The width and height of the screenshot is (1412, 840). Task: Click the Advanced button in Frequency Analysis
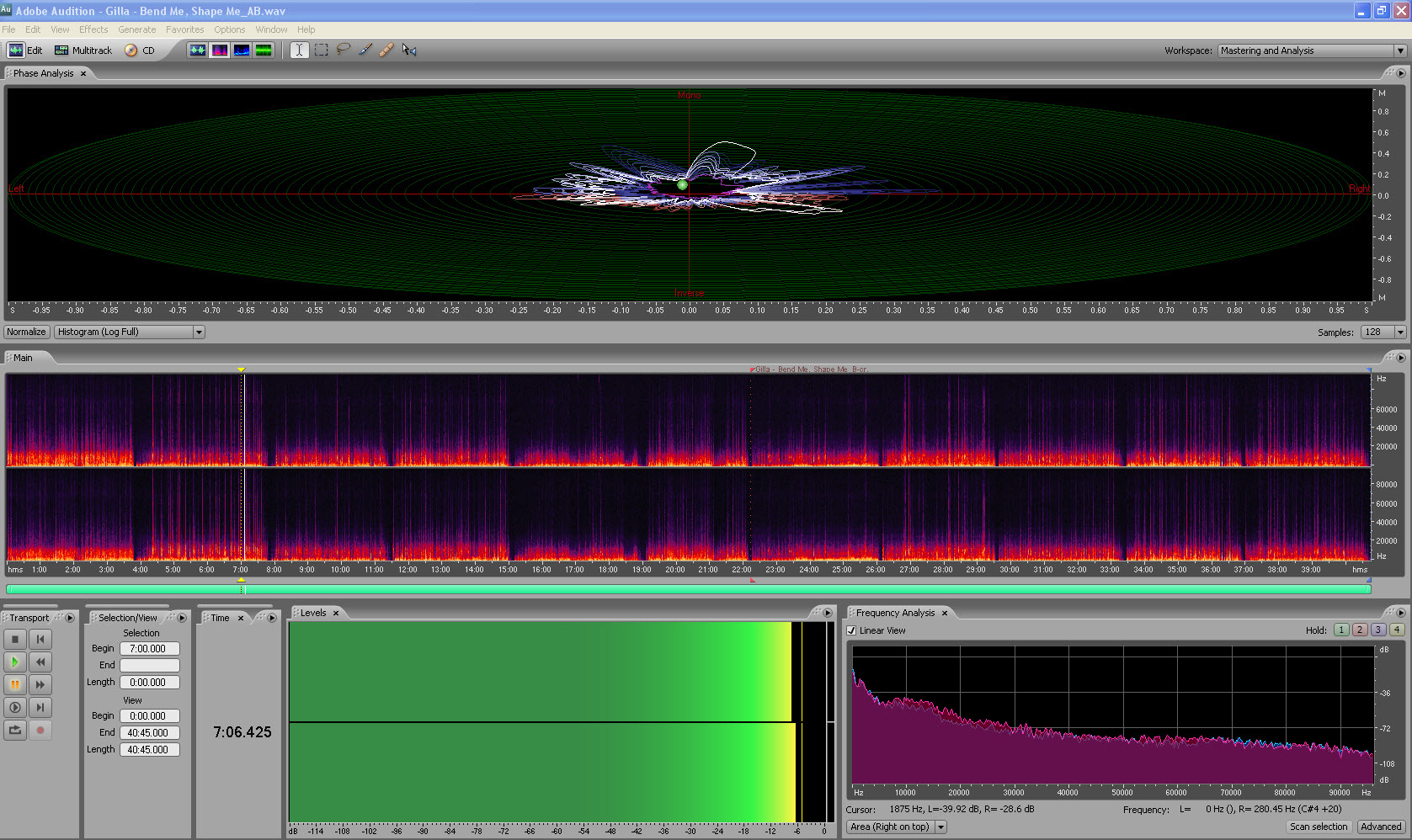coord(1381,827)
